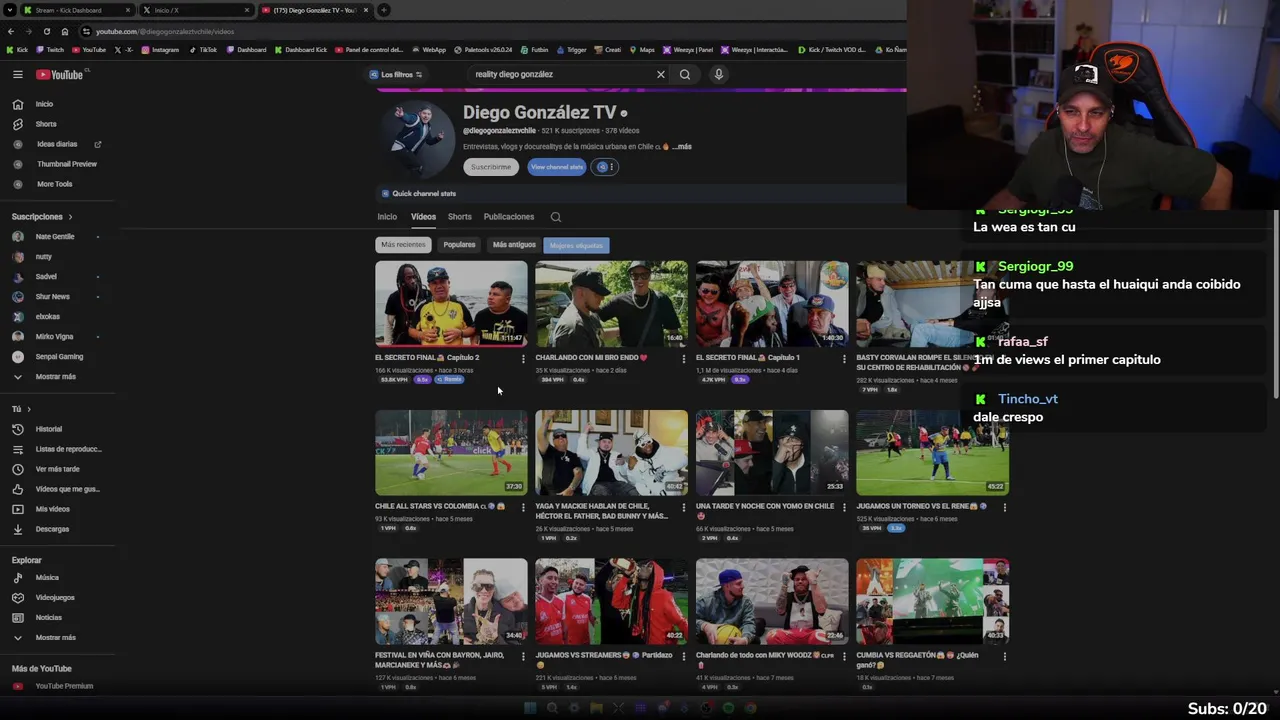Image resolution: width=1280 pixels, height=720 pixels.
Task: Reload the page in the browser
Action: 46,31
